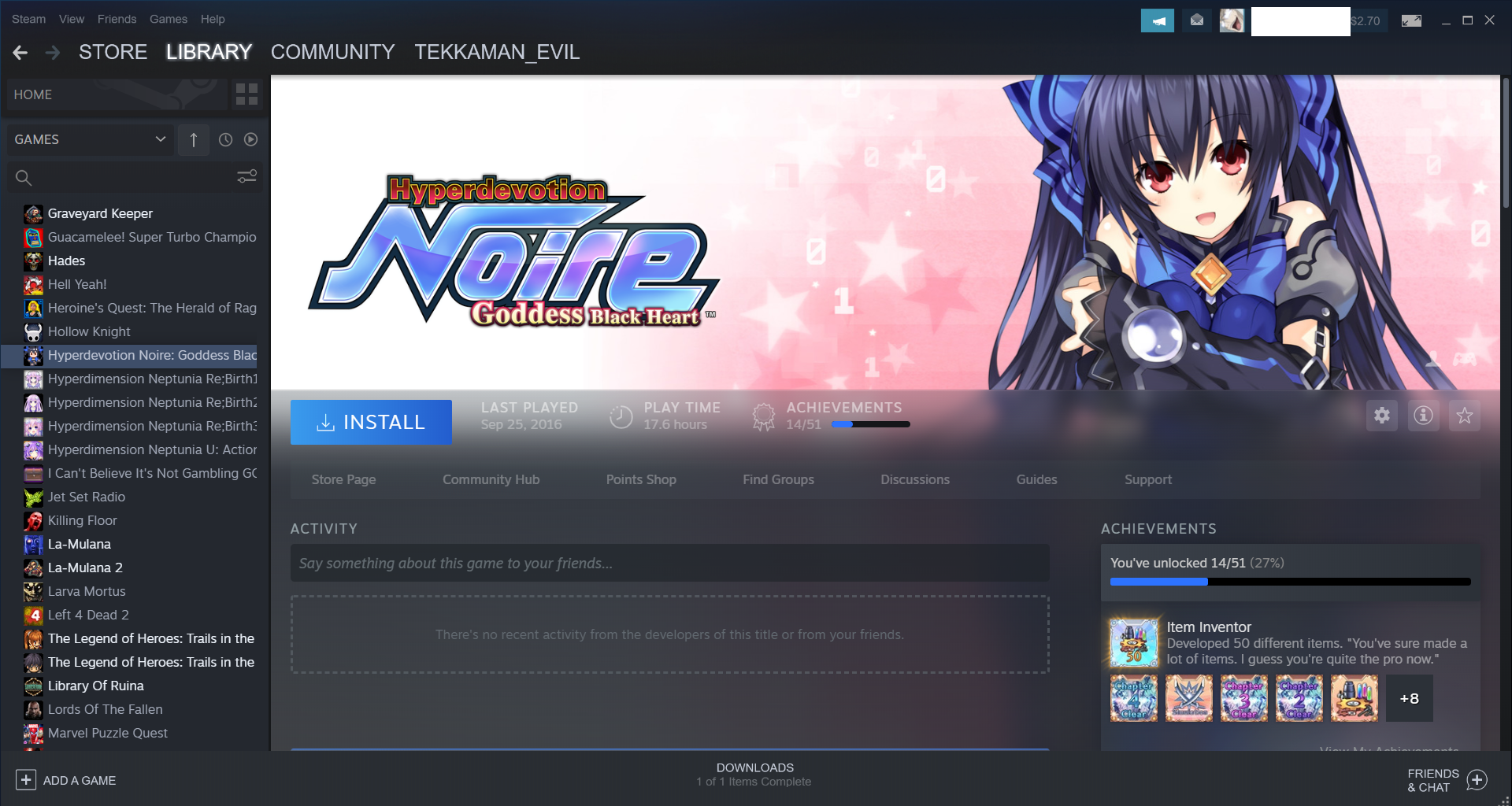Click the library search magnifier icon
Image resolution: width=1512 pixels, height=806 pixels.
click(24, 178)
